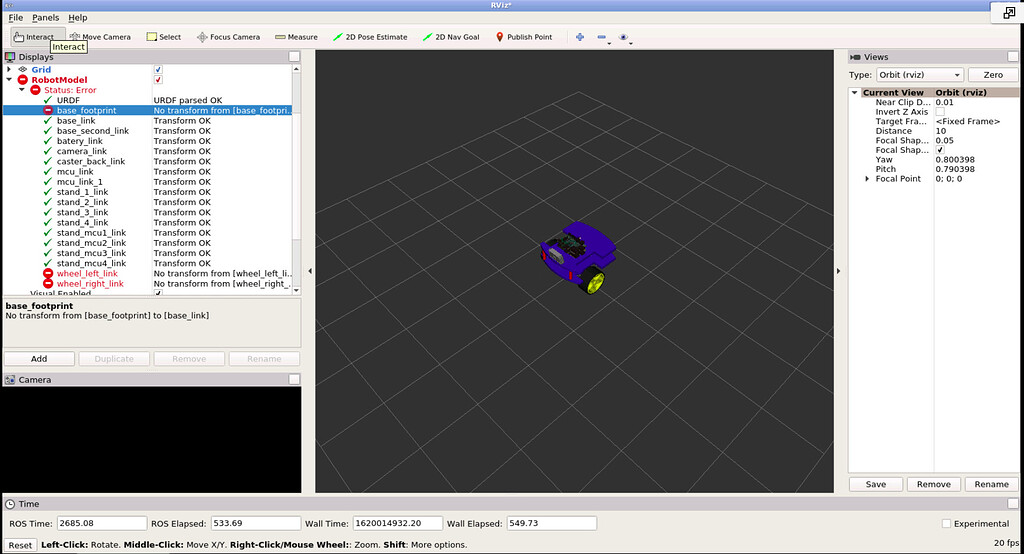1024x554 pixels.
Task: Float the Camera panel with its header box
Action: click(295, 380)
